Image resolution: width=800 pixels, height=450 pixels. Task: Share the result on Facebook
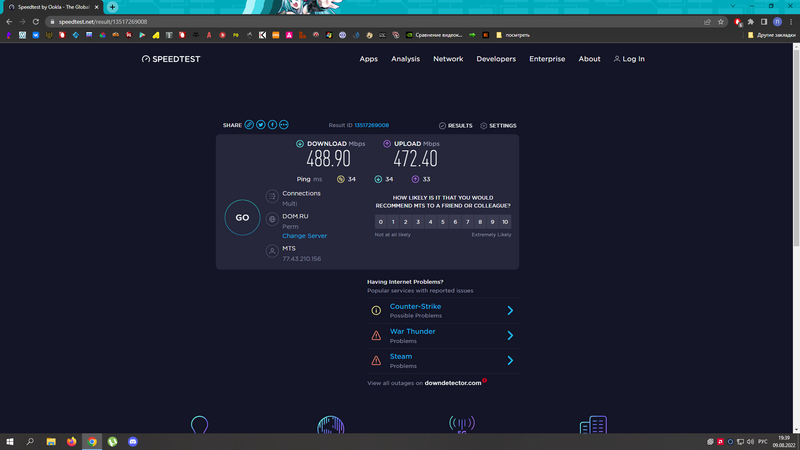coord(272,125)
